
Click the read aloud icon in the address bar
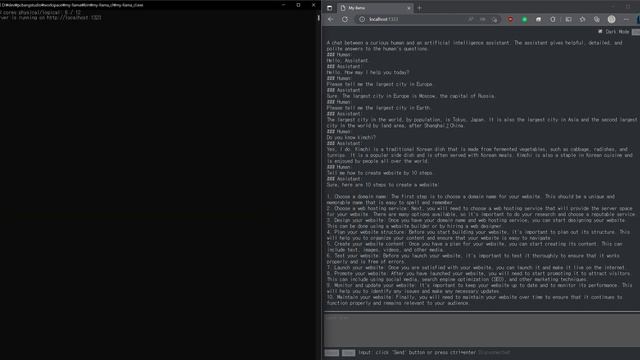click(470, 19)
